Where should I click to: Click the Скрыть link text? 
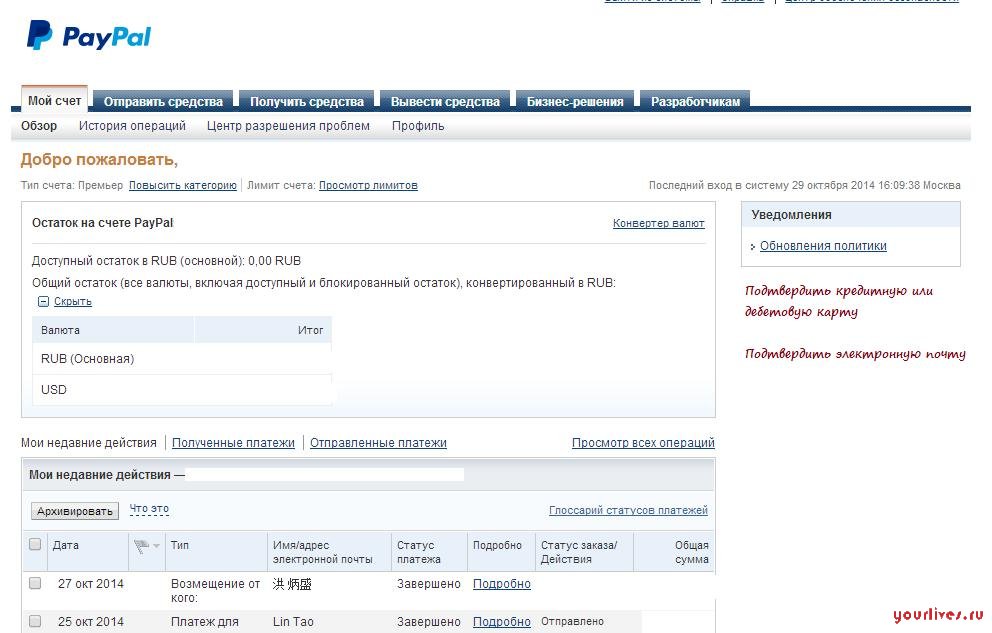point(73,302)
